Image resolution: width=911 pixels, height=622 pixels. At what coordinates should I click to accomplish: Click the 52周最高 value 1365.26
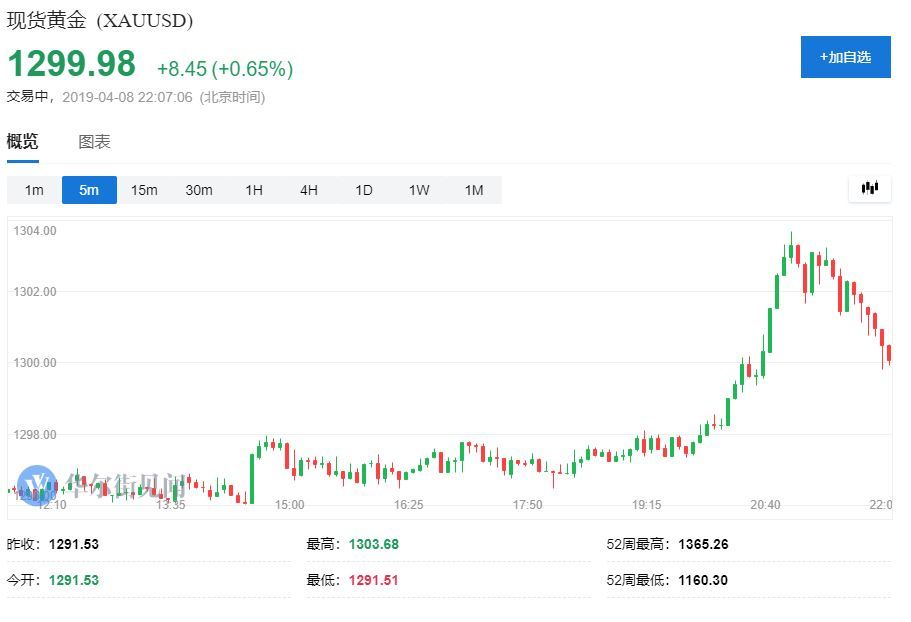click(703, 544)
